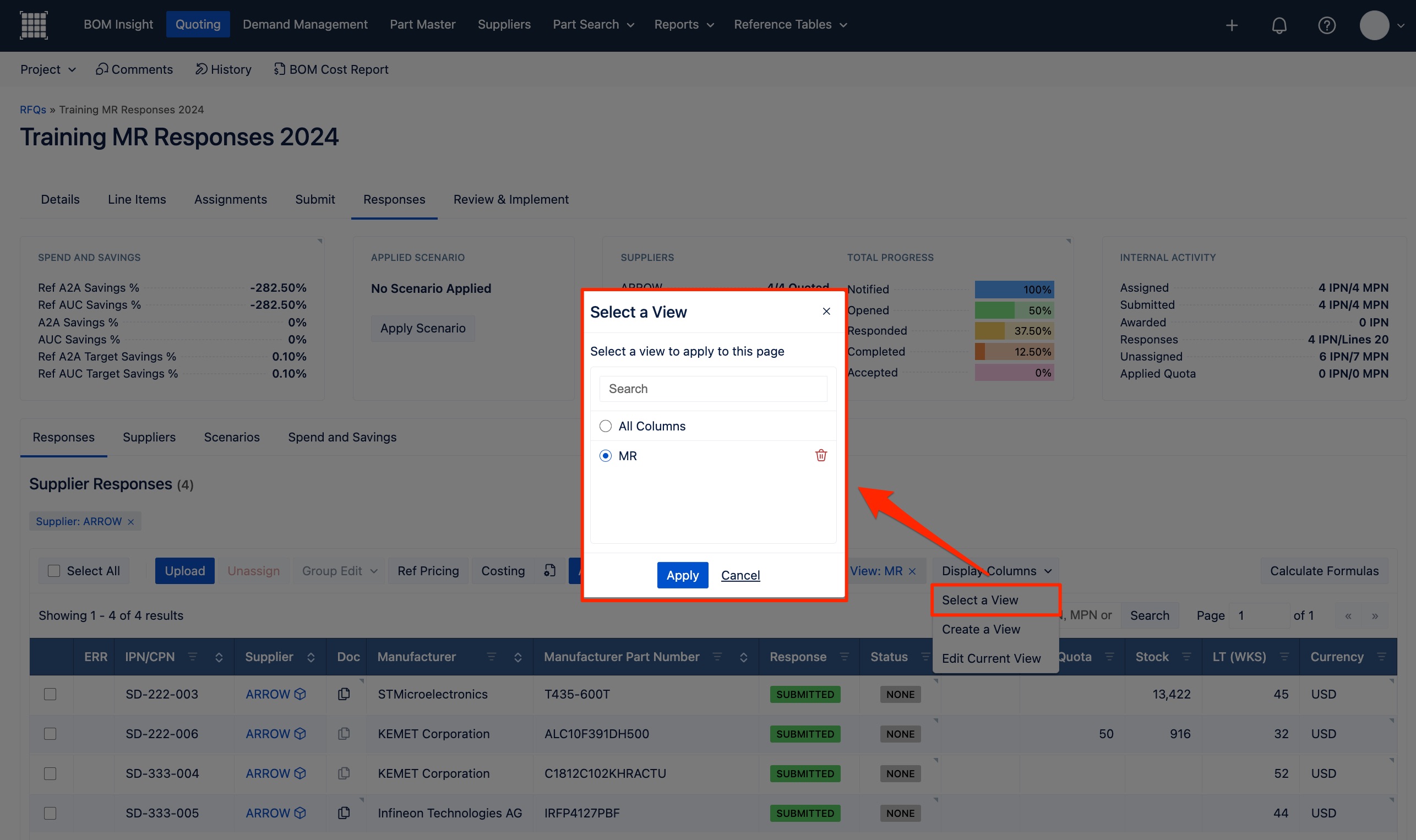
Task: Select the MR view radio option
Action: coord(606,456)
